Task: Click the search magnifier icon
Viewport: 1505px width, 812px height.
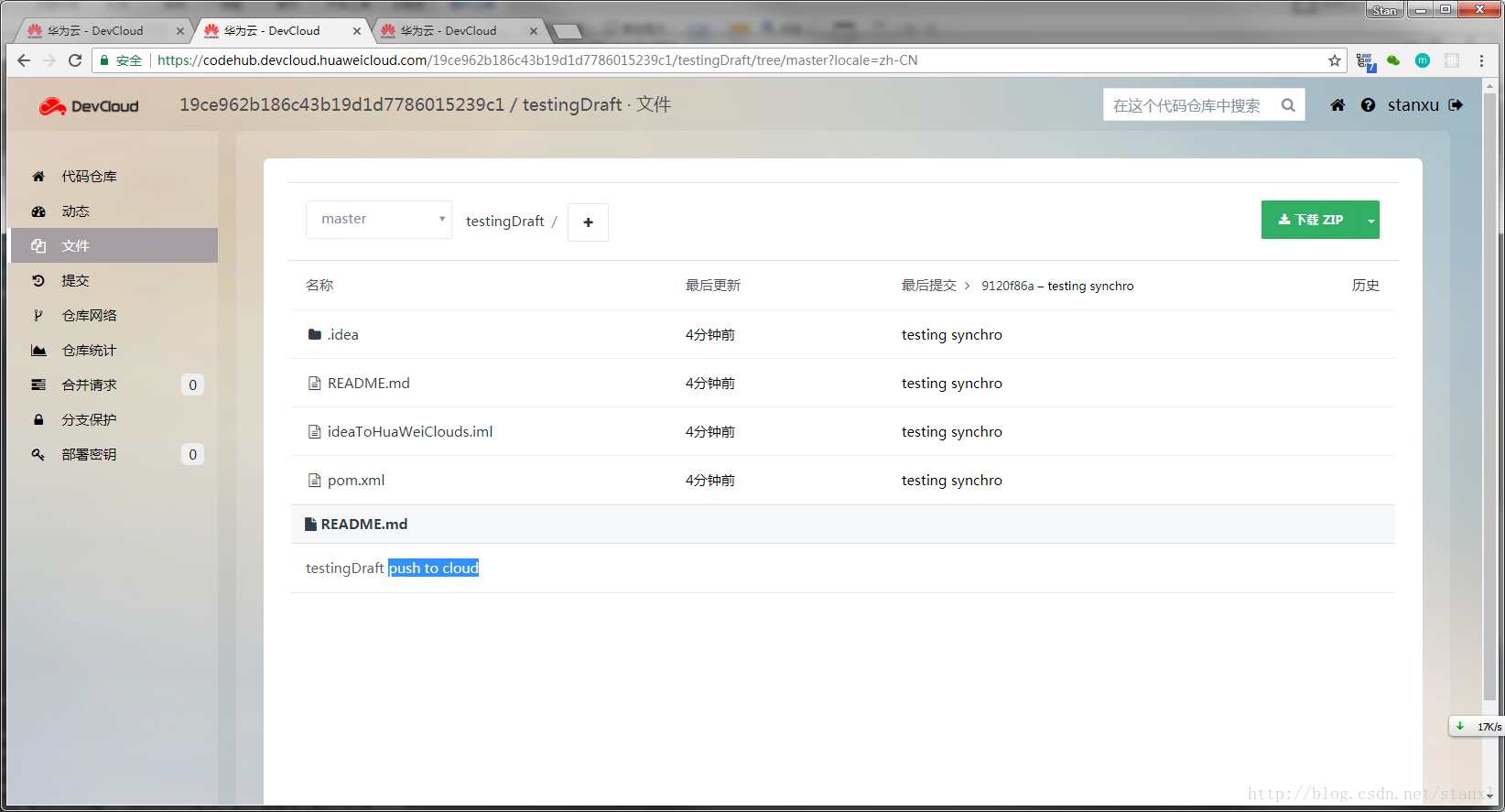Action: click(1288, 105)
